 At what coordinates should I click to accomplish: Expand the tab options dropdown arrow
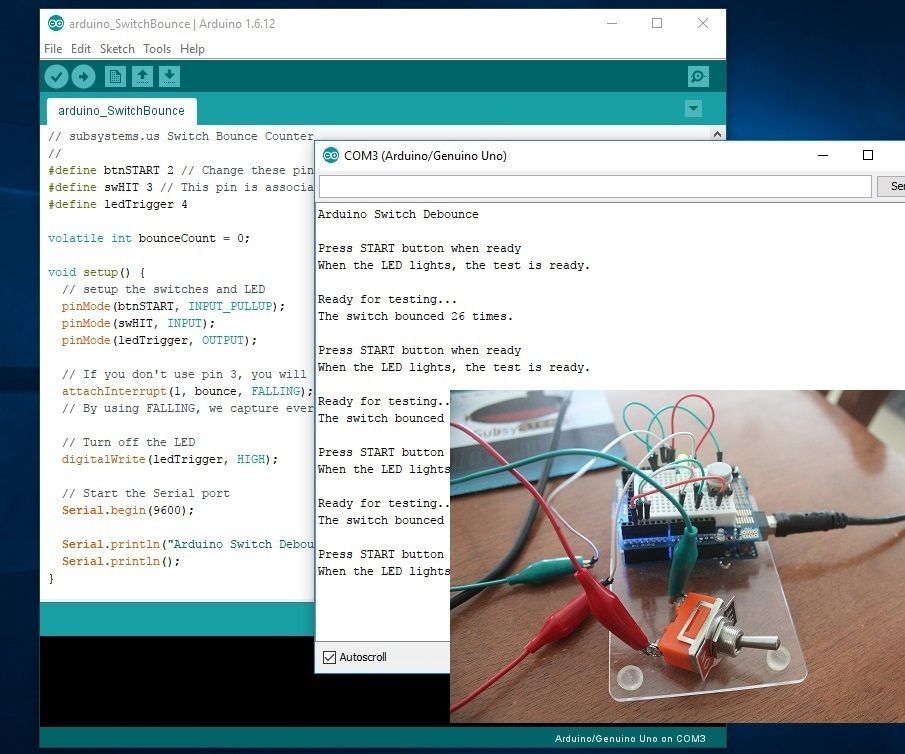point(693,109)
